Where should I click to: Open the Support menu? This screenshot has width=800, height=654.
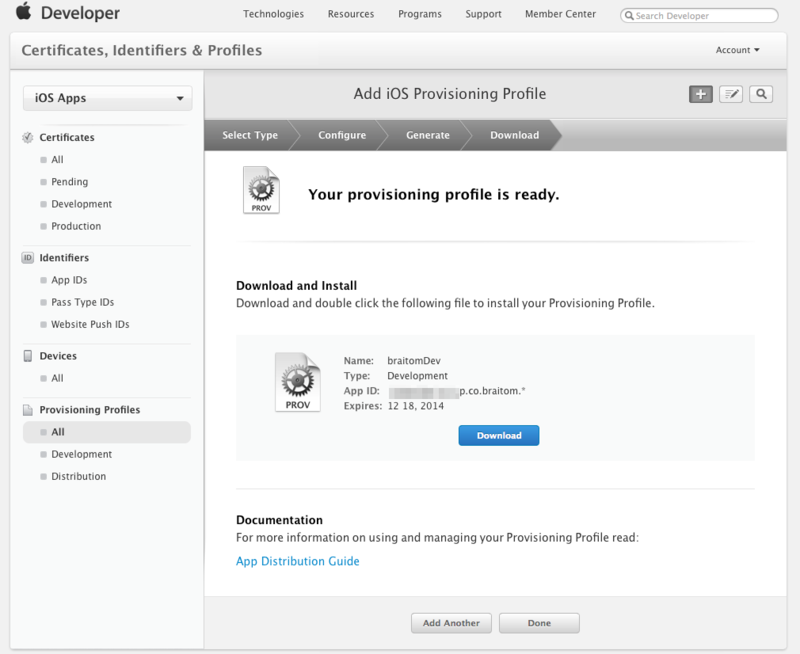[483, 14]
